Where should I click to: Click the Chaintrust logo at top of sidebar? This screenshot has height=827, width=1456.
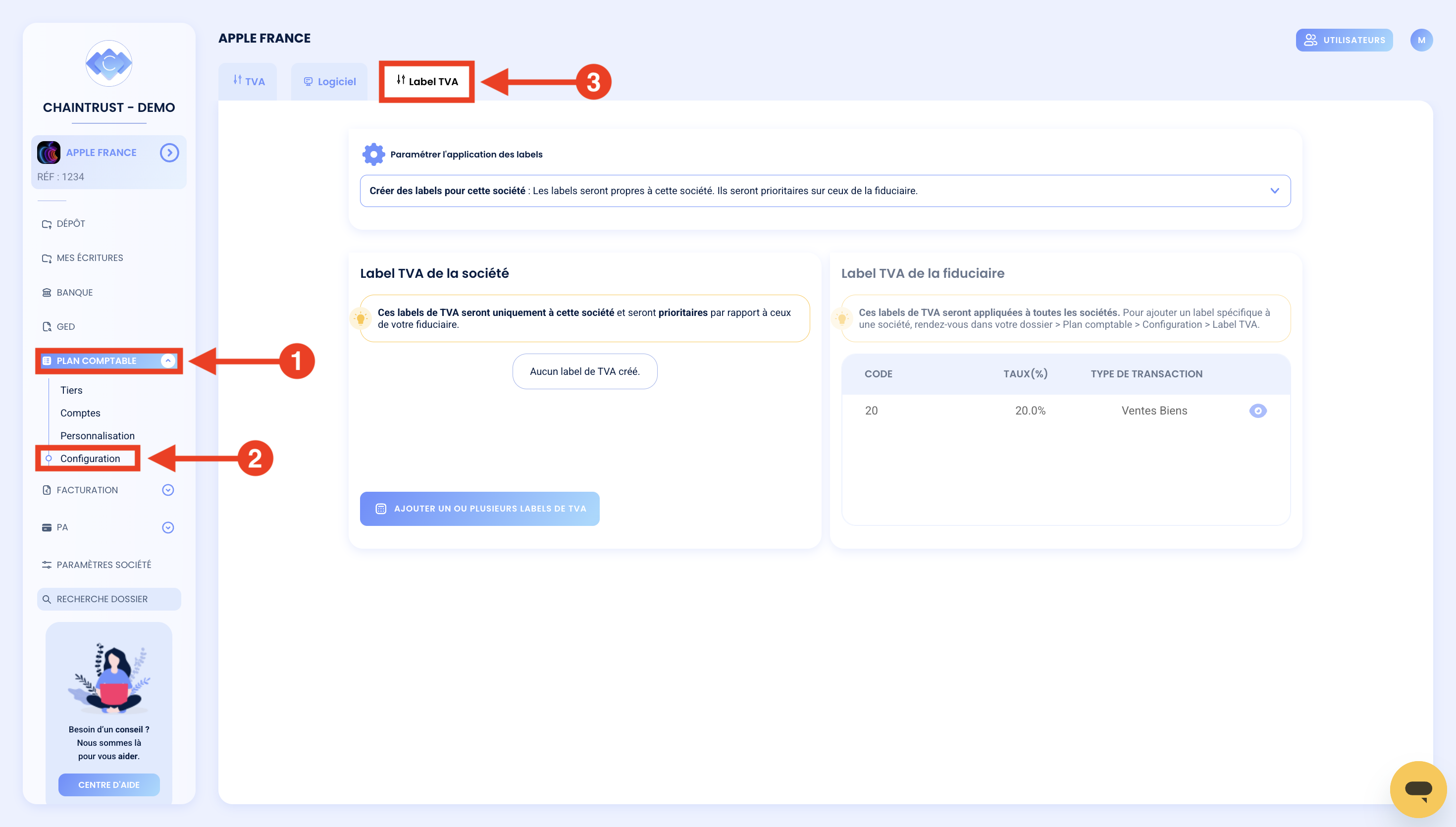(108, 63)
